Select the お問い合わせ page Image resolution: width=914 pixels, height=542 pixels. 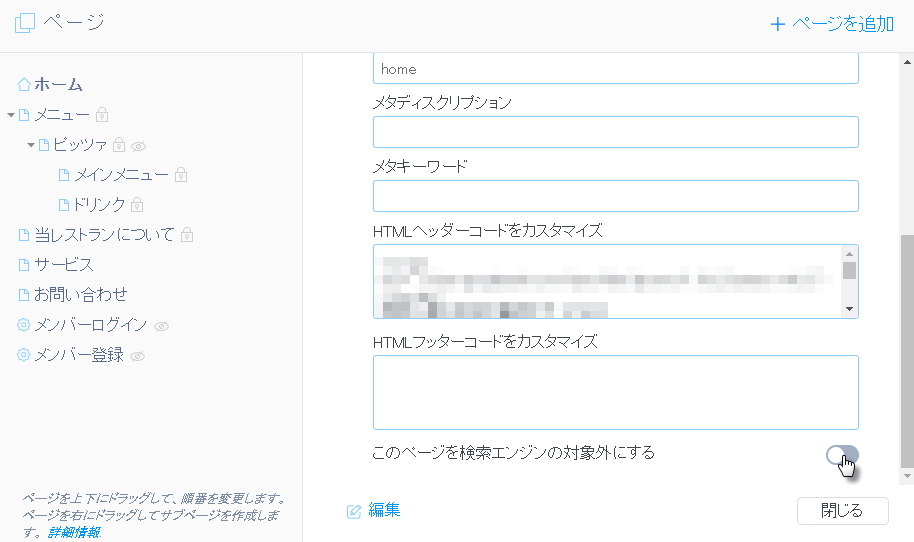(x=80, y=295)
